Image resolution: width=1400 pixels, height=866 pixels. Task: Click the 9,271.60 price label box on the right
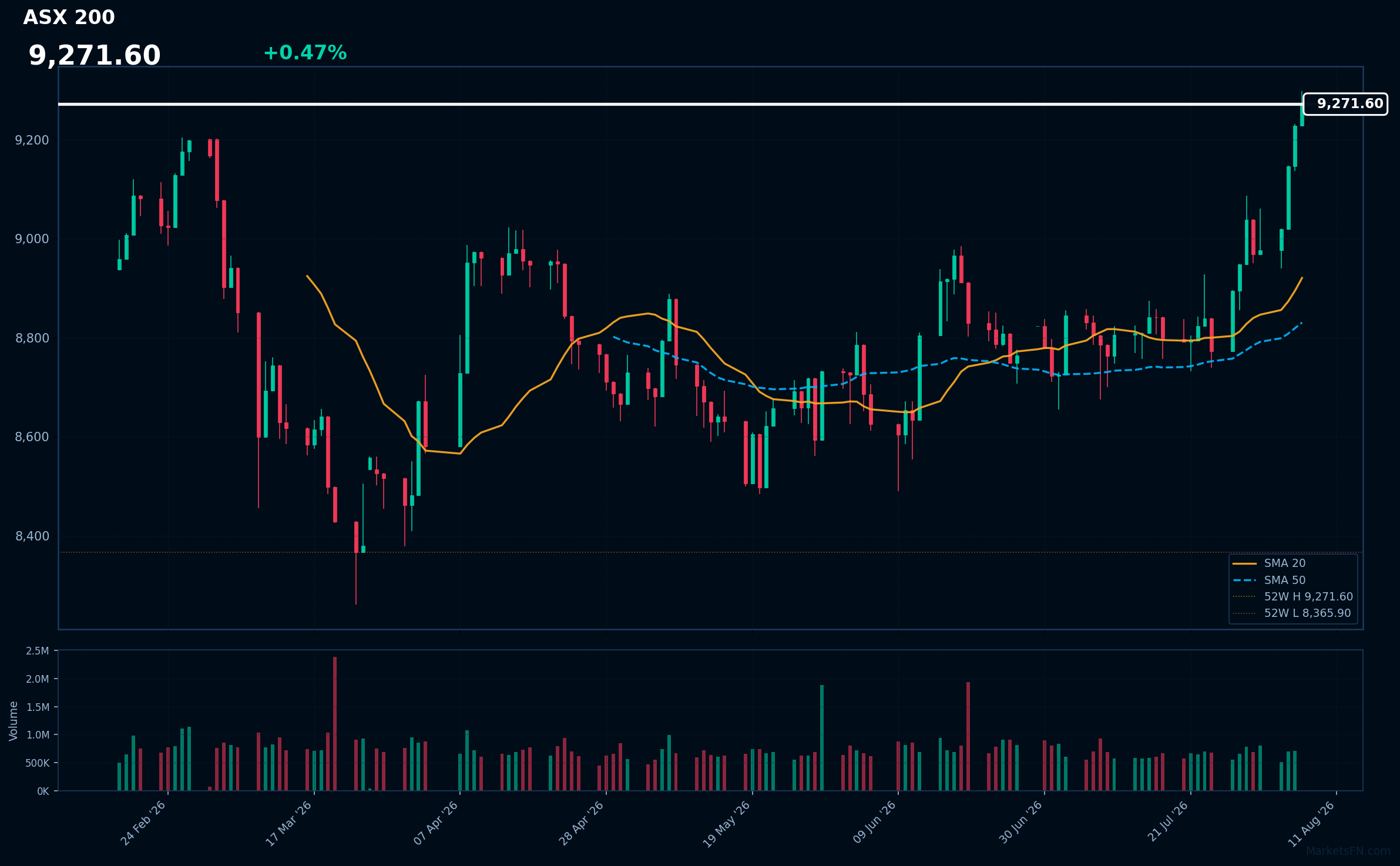(x=1345, y=104)
